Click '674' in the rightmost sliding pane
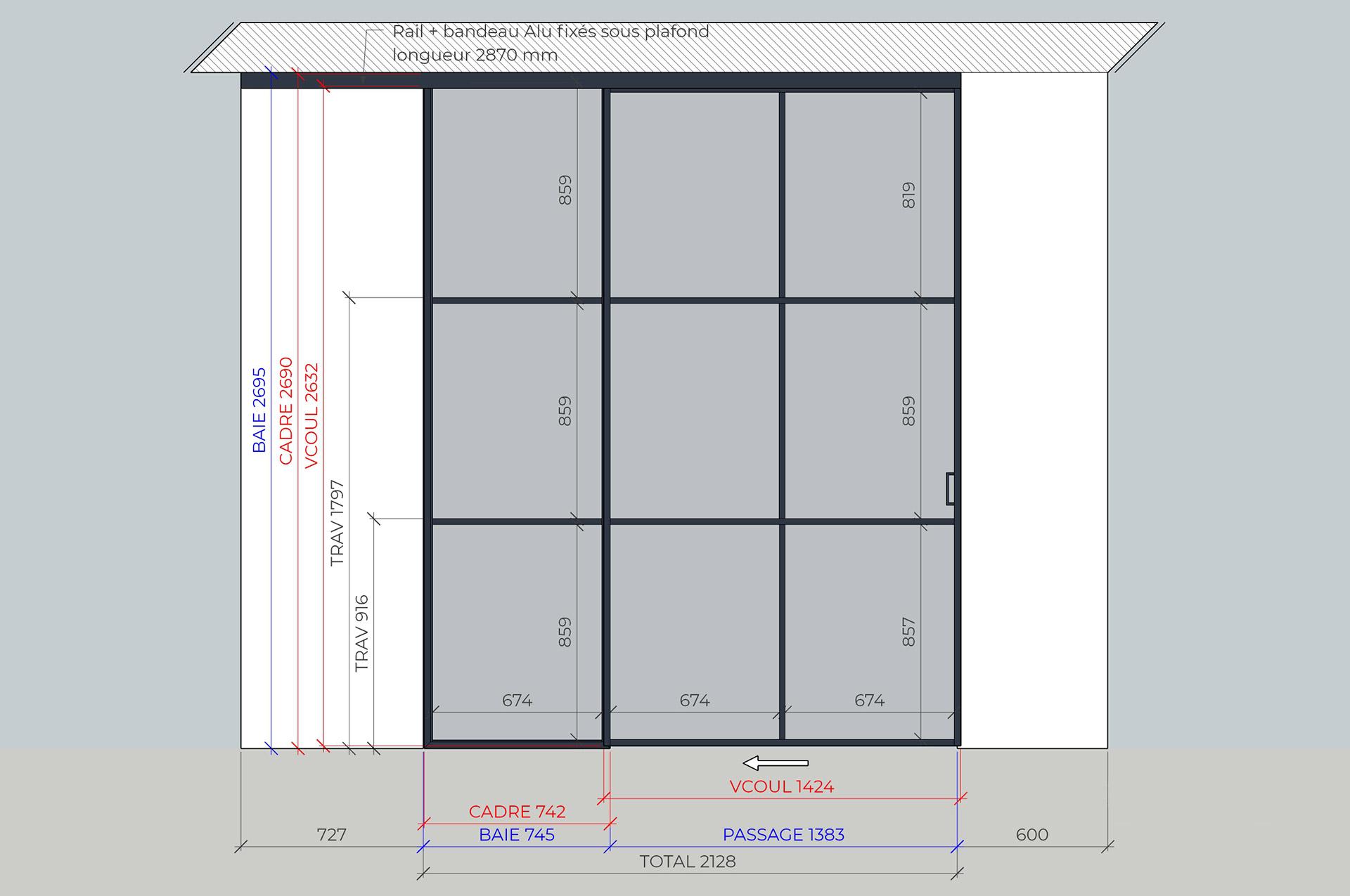Viewport: 1350px width, 896px height. 870,701
